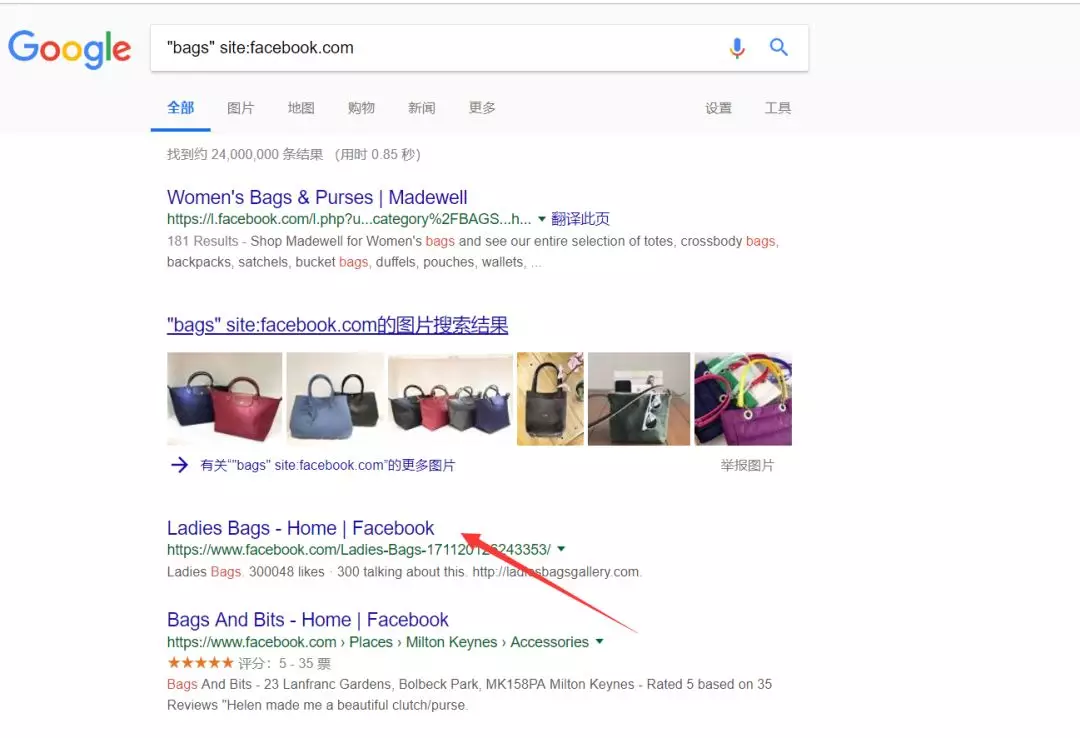Switch to the 图片 tab

(240, 107)
